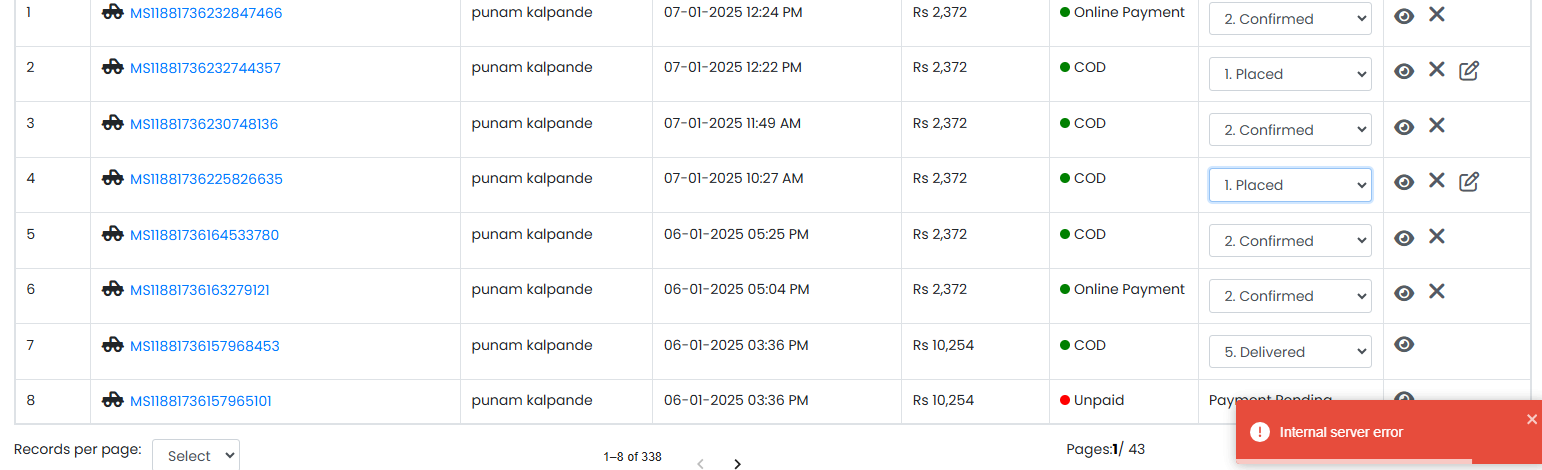This screenshot has width=1542, height=470.
Task: Click the cancel X for order MS11881736230748136
Action: click(x=1436, y=125)
